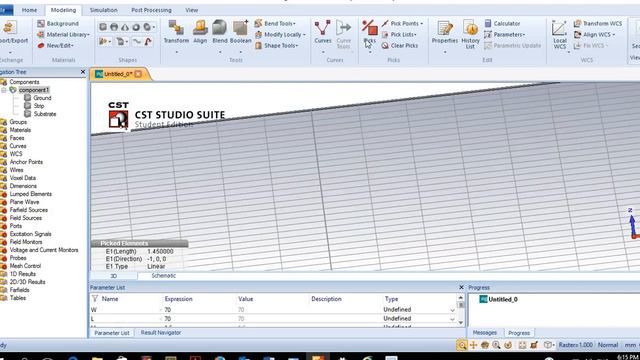Select the Substrate solid in tree

(45, 114)
